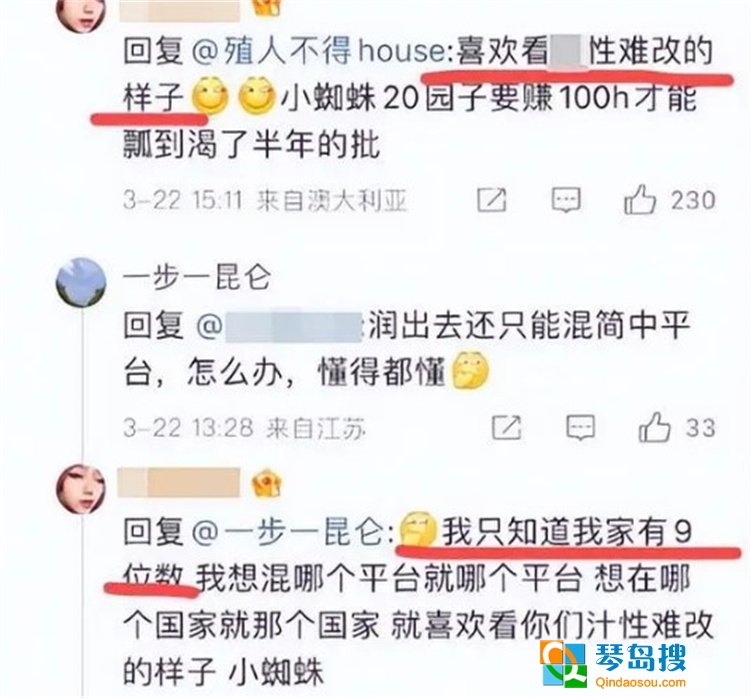750x698 pixels.
Task: Open comment box on the 来自江苏 reply
Action: tap(581, 427)
